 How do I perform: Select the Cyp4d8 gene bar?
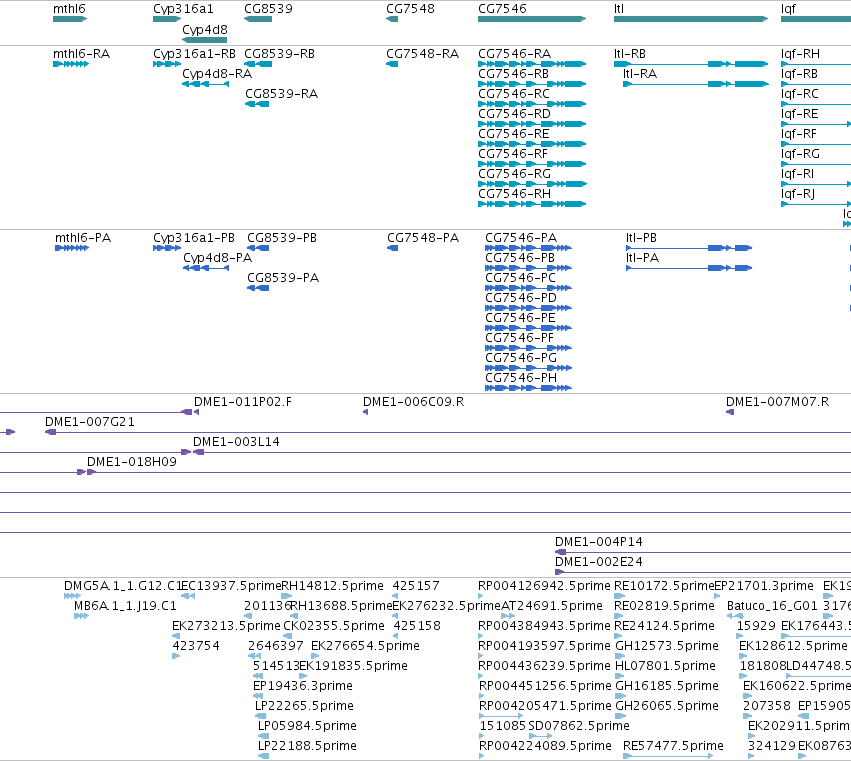pos(204,40)
